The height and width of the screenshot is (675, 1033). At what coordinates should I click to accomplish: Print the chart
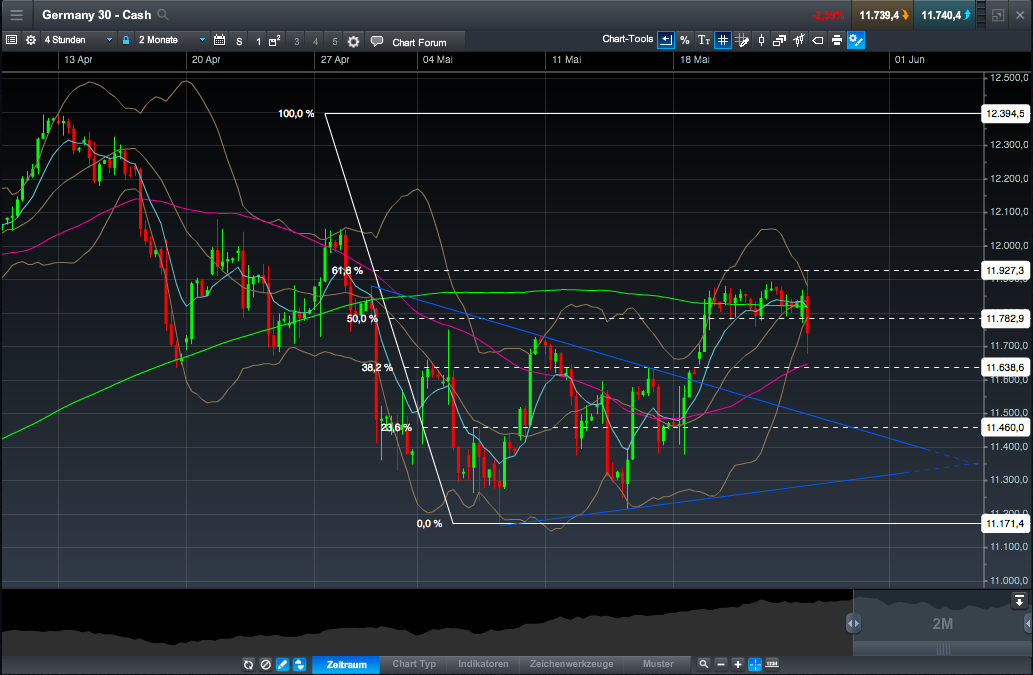pos(837,40)
